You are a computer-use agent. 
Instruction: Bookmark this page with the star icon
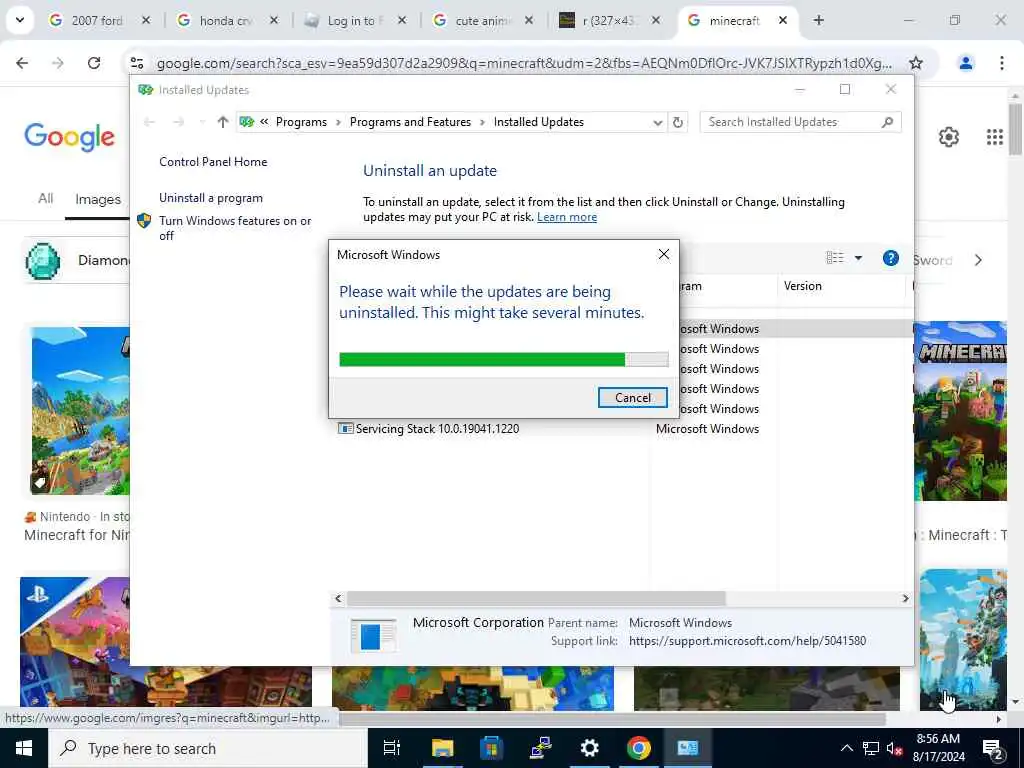916,63
